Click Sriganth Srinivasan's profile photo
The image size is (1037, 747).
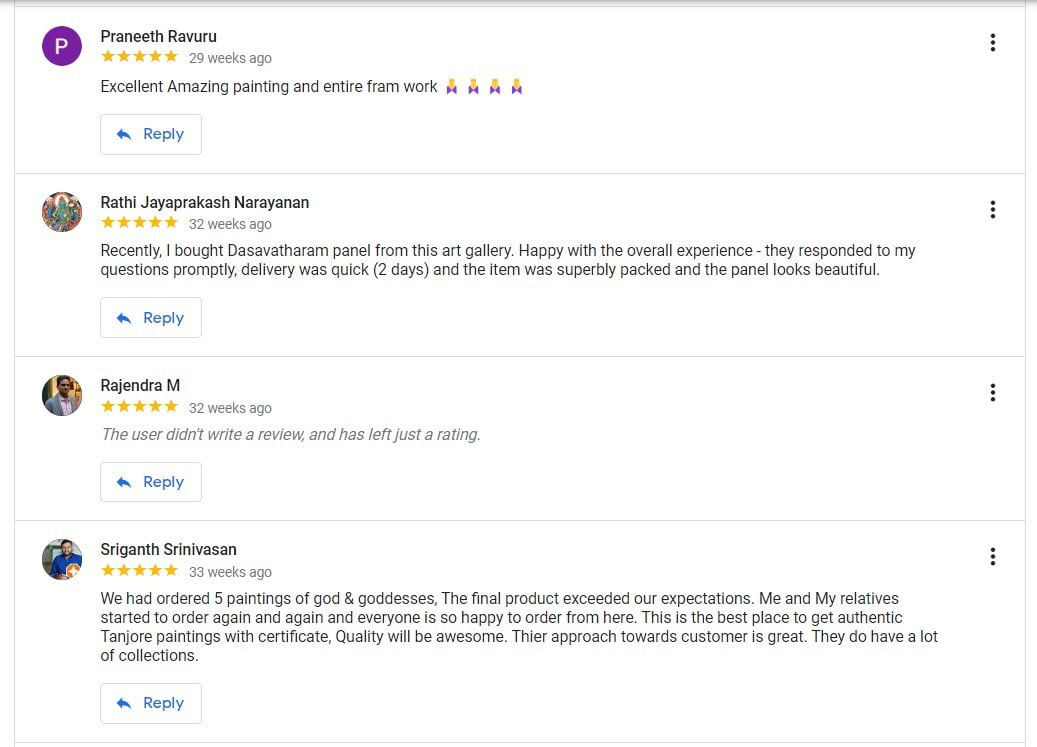click(62, 560)
